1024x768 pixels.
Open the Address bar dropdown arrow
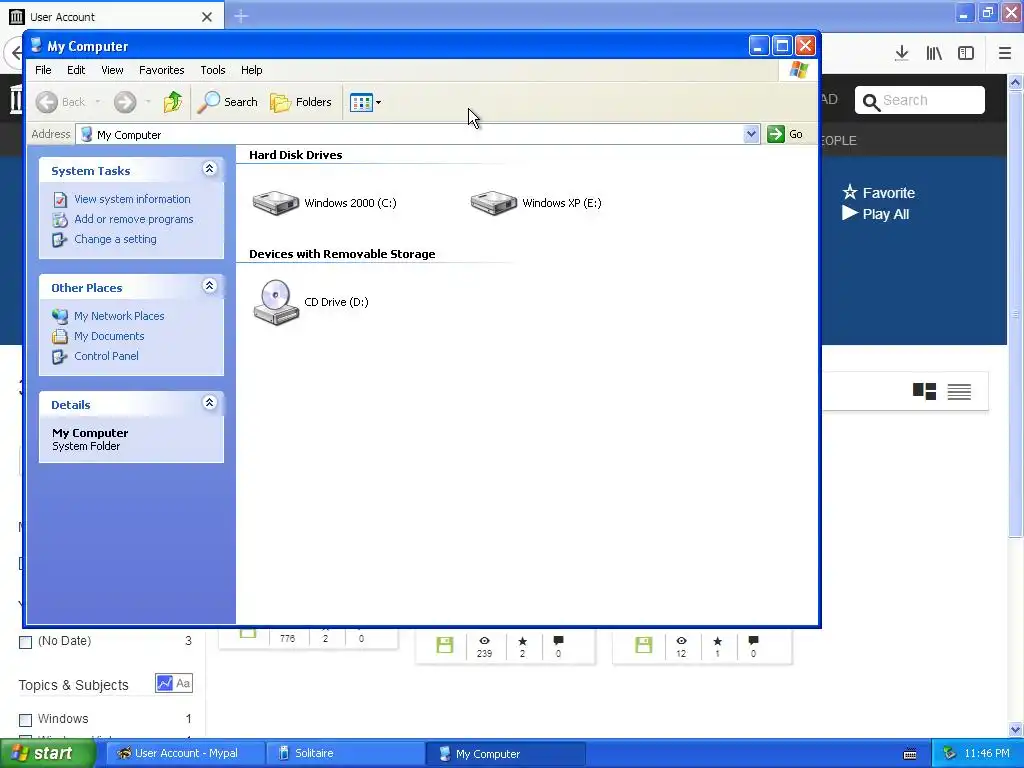[x=751, y=134]
